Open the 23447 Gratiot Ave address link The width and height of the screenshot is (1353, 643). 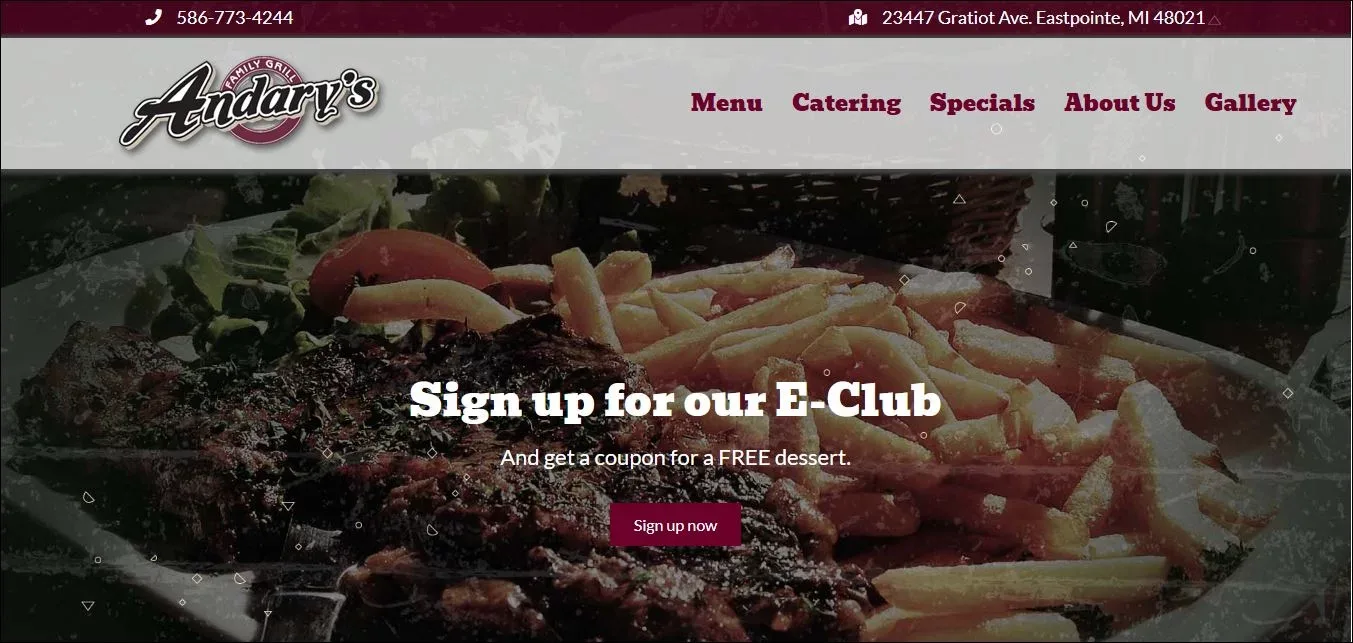[x=1043, y=18]
